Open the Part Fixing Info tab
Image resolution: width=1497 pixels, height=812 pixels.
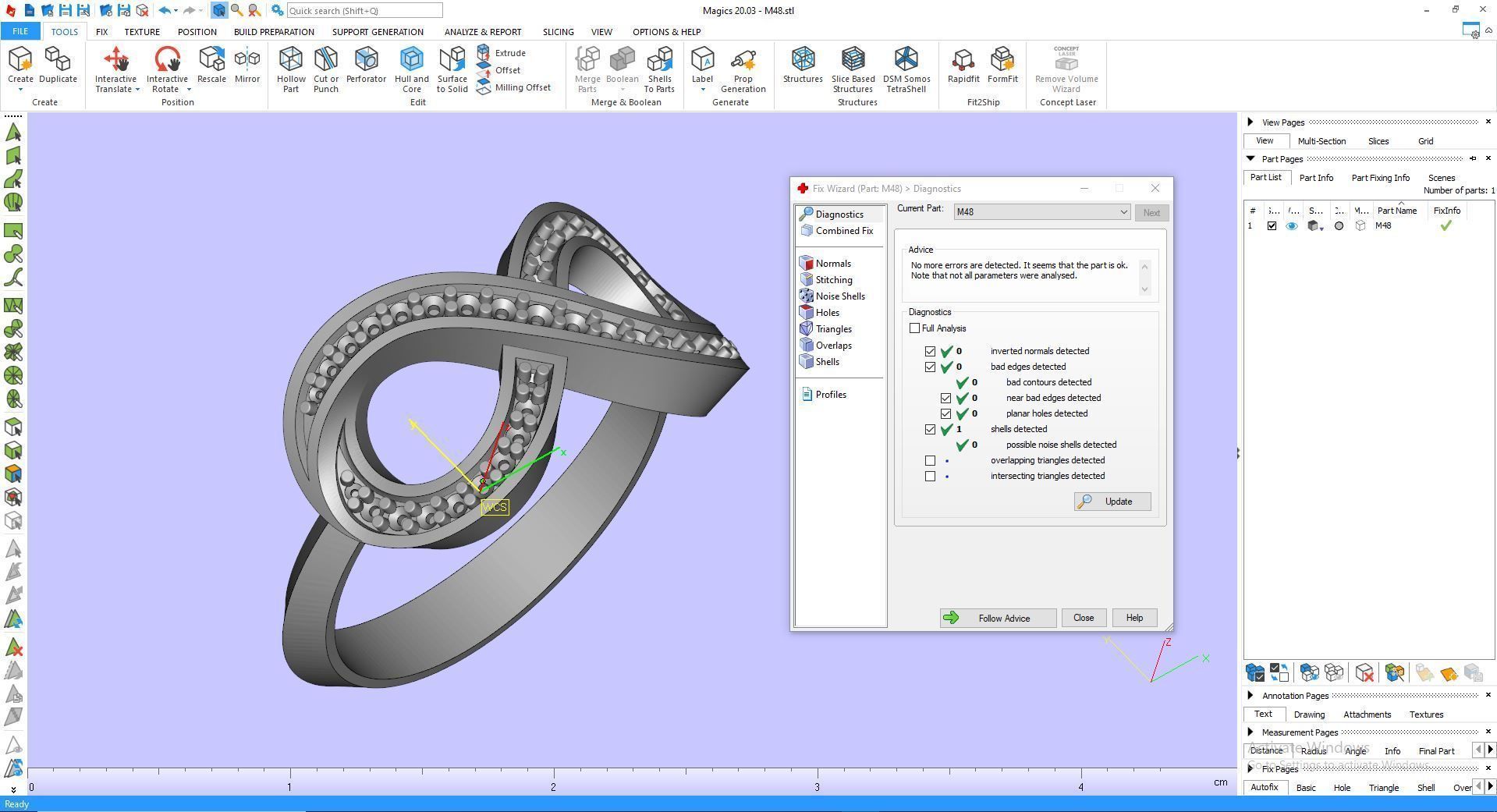[x=1380, y=178]
